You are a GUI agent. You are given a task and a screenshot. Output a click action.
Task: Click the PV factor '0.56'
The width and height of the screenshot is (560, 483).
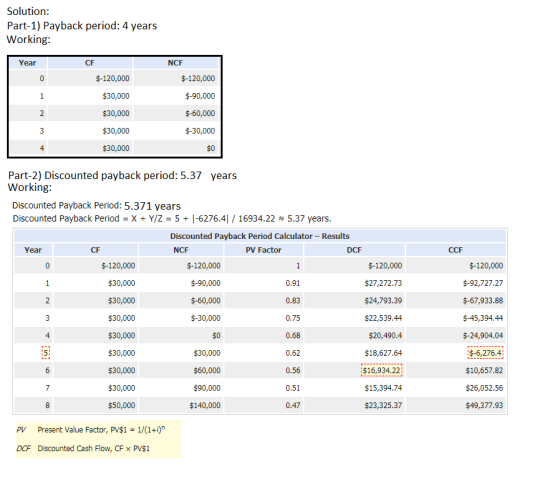tap(292, 370)
